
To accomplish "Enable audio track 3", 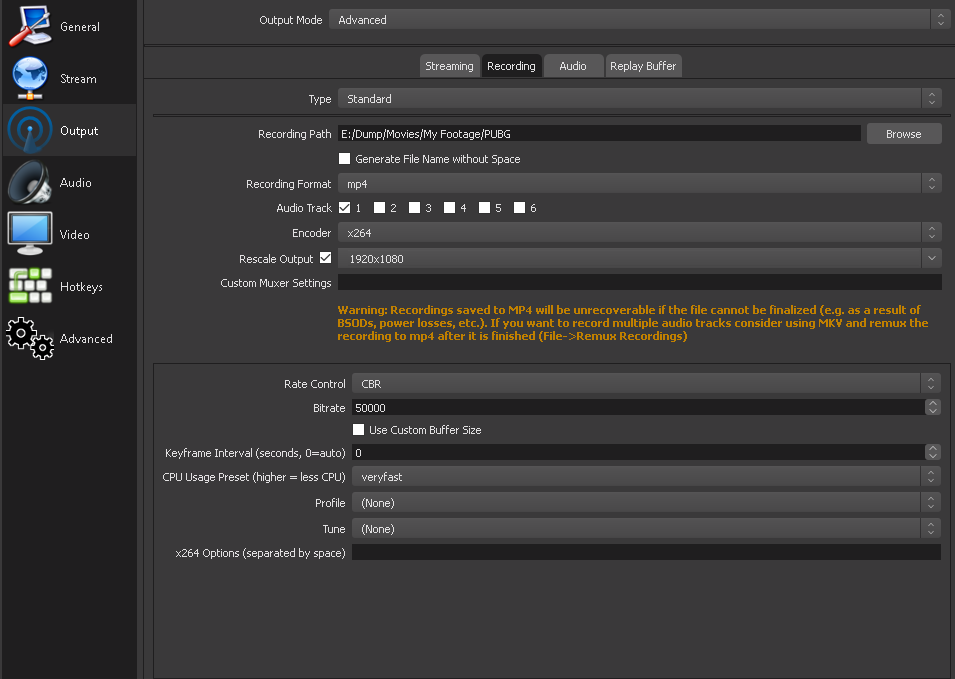I will point(414,208).
